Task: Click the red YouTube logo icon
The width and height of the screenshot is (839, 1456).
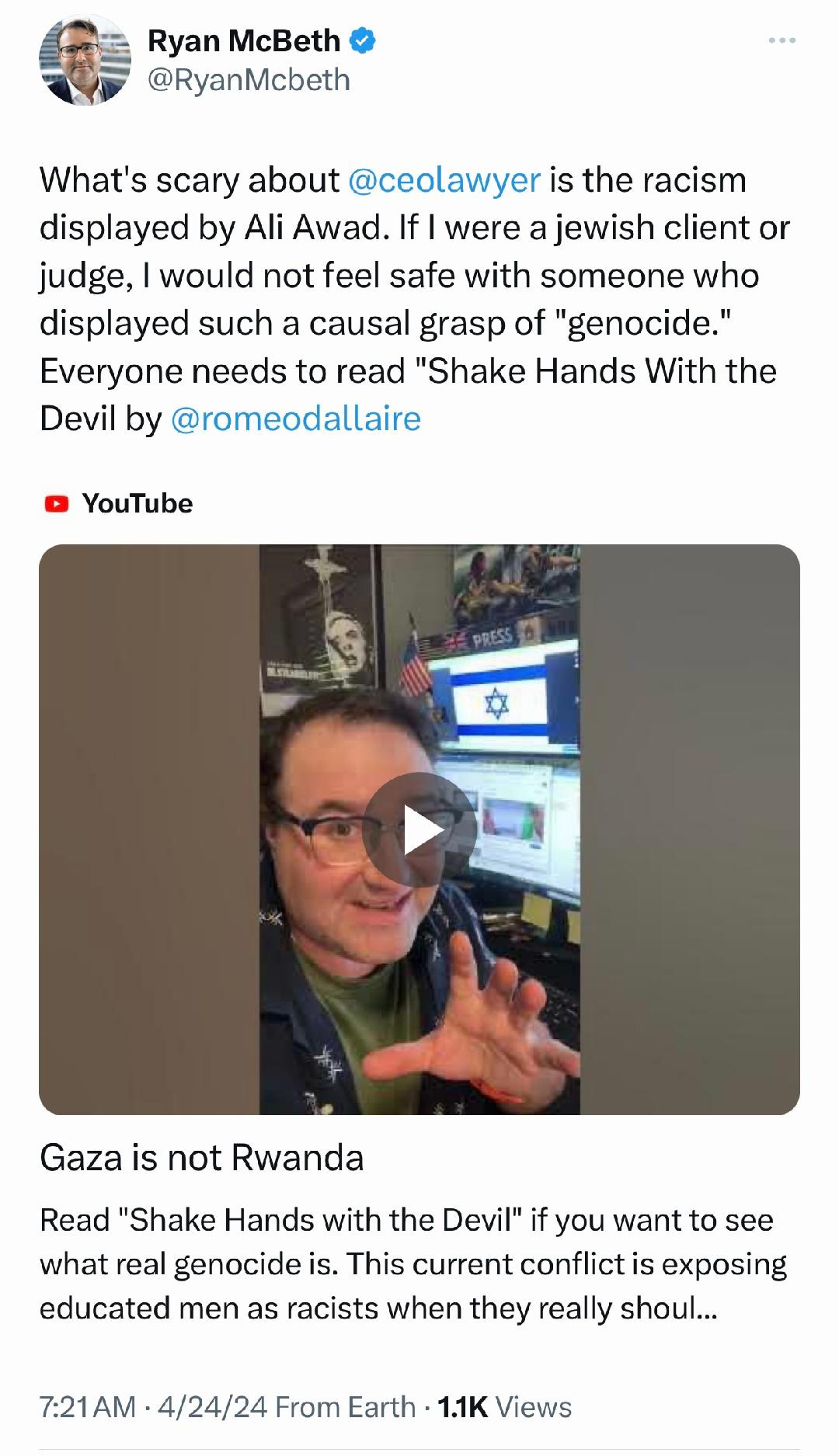Action: click(x=56, y=504)
